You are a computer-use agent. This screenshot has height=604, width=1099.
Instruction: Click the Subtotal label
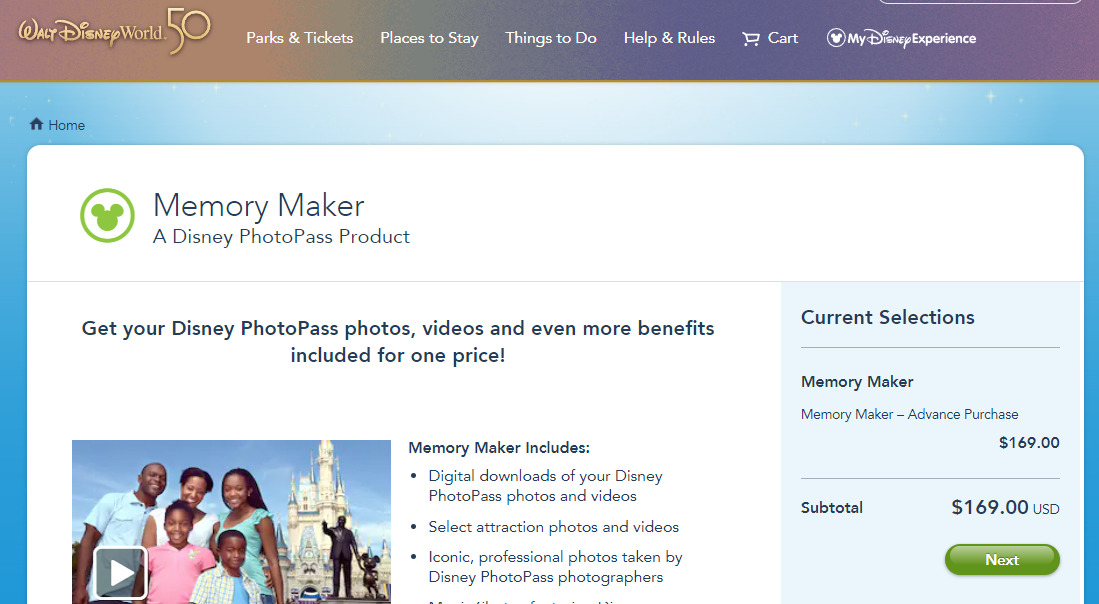point(832,507)
